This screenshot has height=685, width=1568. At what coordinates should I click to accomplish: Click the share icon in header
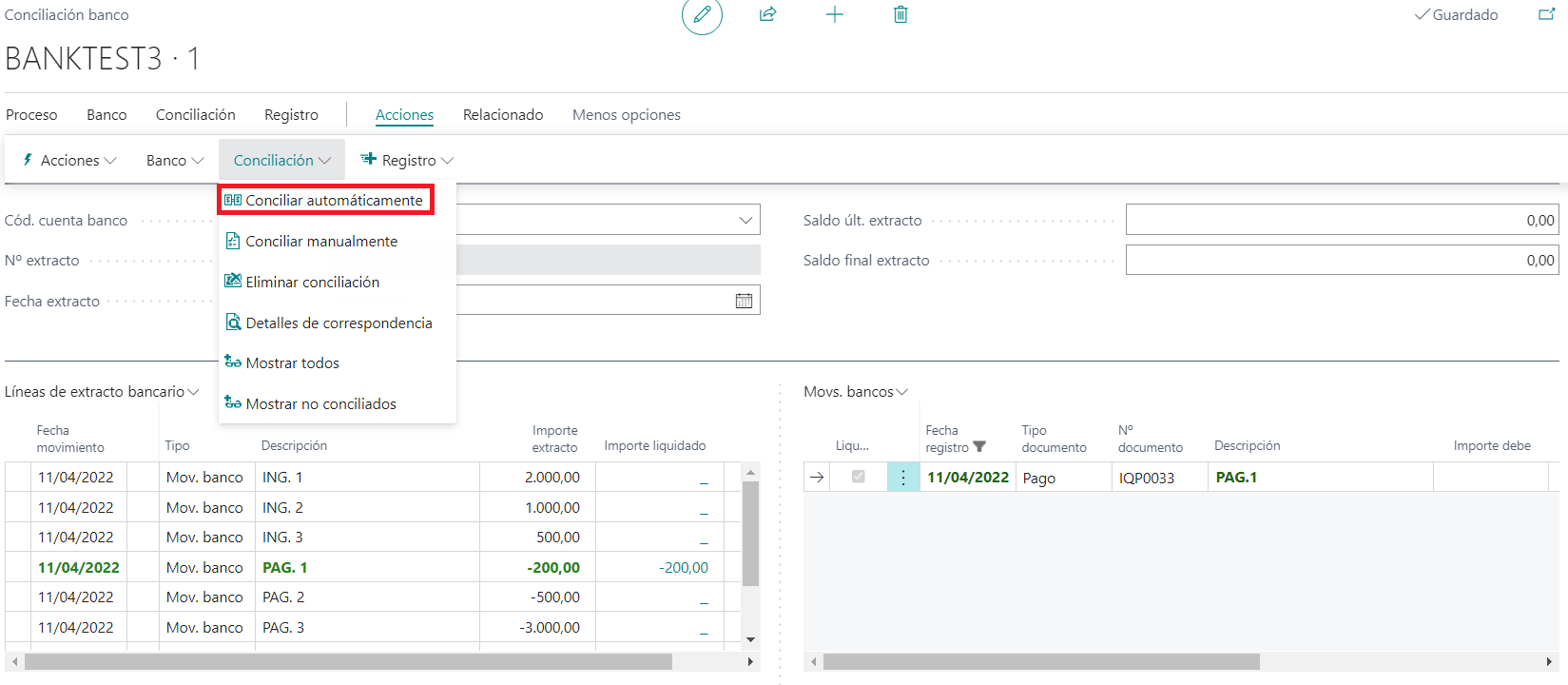click(x=767, y=15)
